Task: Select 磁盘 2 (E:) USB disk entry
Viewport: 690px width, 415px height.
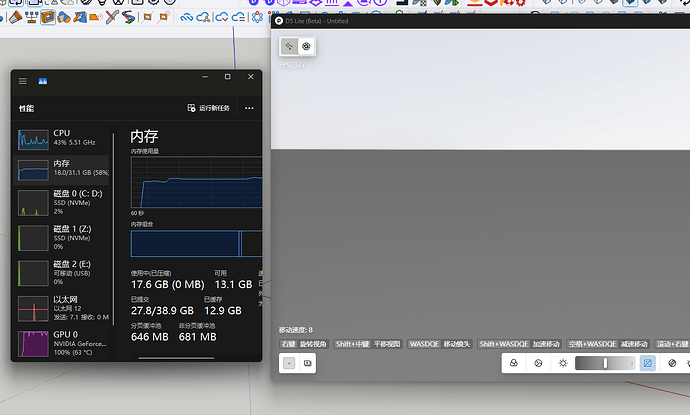Action: point(62,270)
